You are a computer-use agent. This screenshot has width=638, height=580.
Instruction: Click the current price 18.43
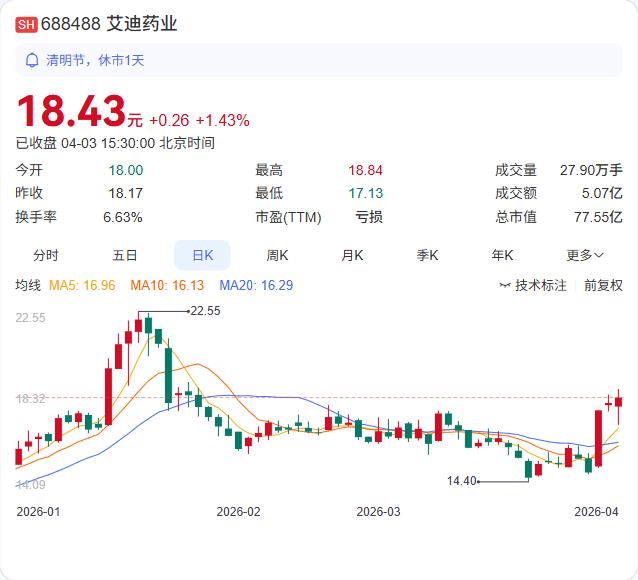coord(71,111)
